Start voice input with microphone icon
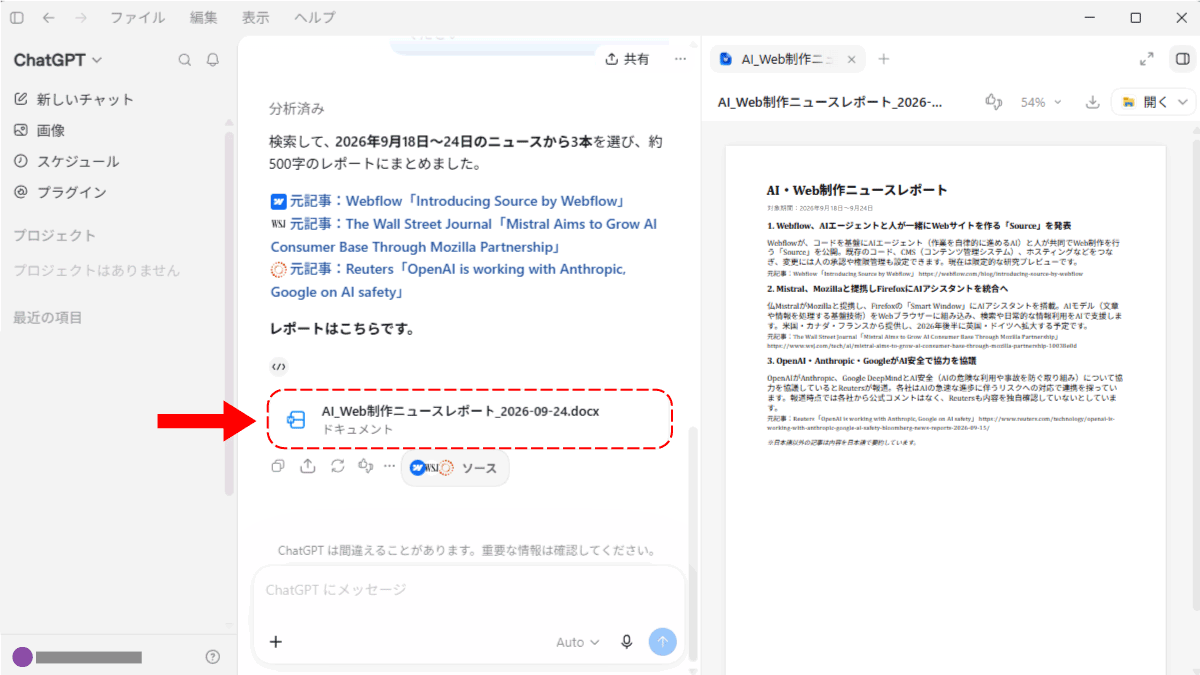The width and height of the screenshot is (1200, 675). point(627,642)
